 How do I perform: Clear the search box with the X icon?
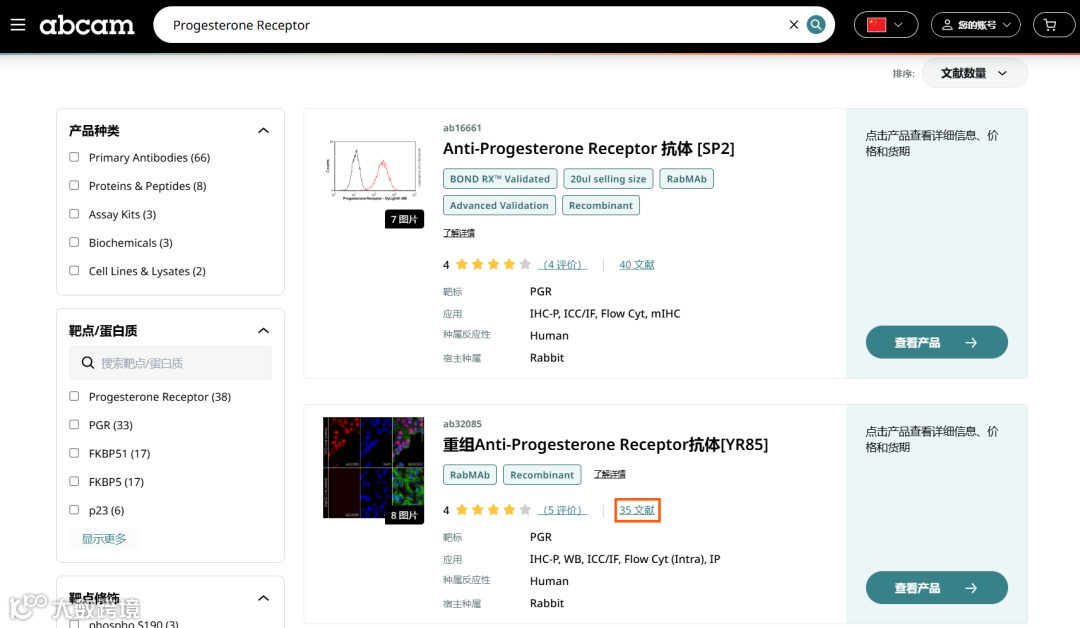pos(793,25)
